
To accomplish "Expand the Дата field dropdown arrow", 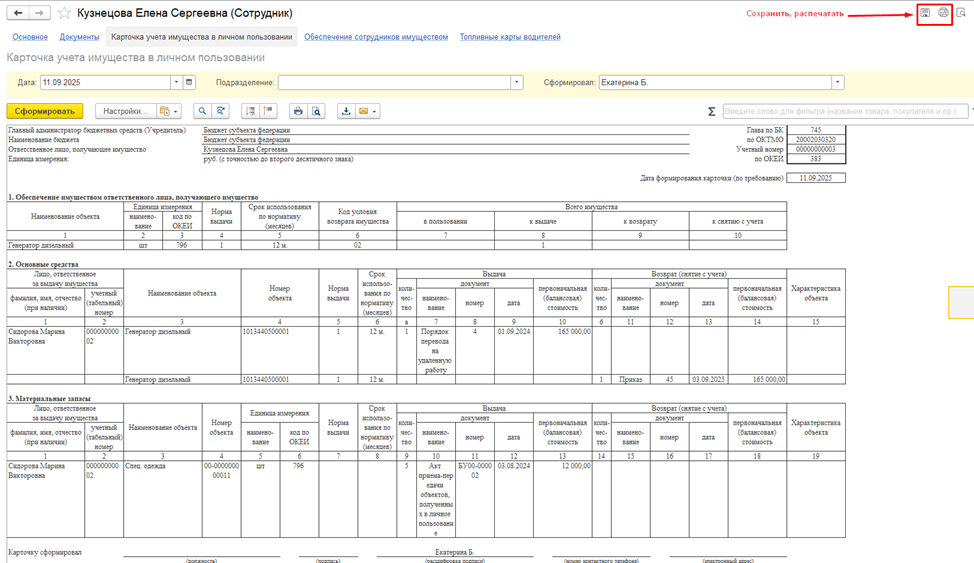I will [x=176, y=82].
